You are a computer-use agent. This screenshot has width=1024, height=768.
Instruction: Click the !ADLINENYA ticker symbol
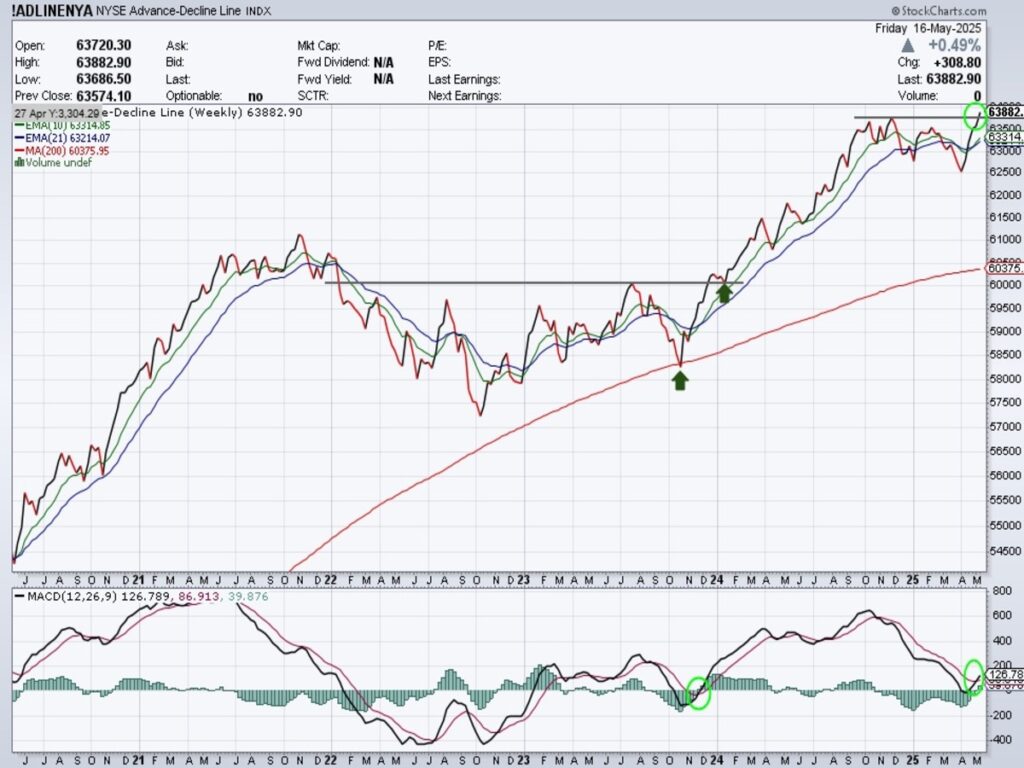52,13
